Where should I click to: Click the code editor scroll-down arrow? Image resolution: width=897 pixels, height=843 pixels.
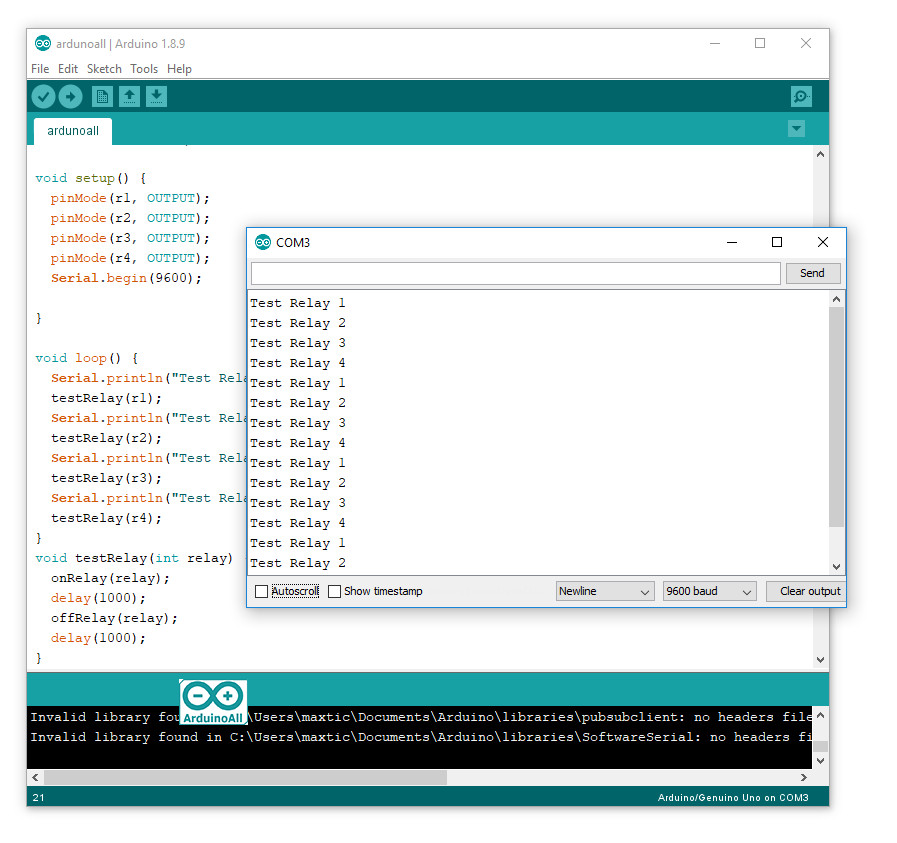[820, 659]
